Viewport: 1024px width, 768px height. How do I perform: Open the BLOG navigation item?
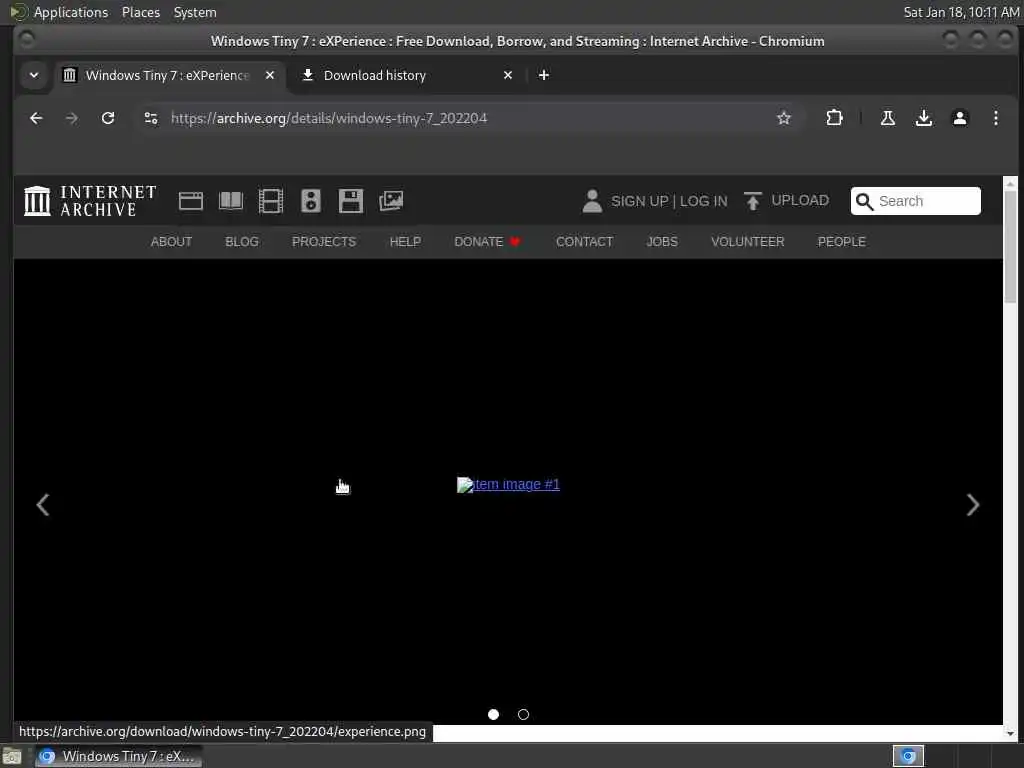pyautogui.click(x=242, y=242)
